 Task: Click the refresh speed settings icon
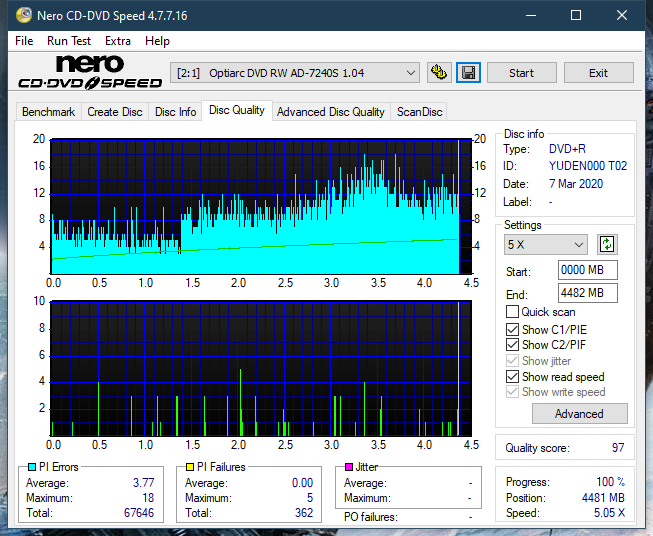click(607, 244)
